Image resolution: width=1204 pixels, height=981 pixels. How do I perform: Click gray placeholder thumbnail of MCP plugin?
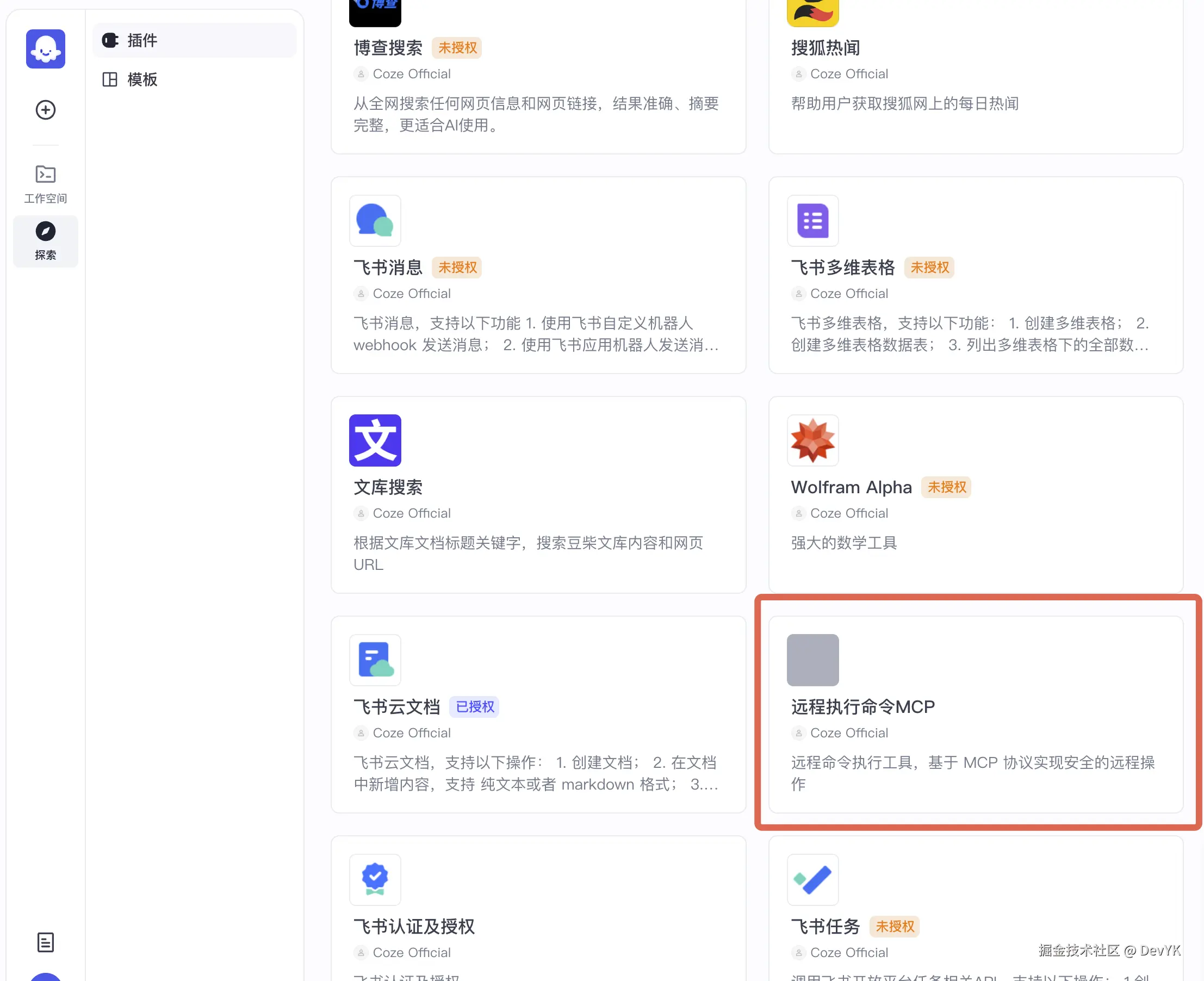click(812, 660)
